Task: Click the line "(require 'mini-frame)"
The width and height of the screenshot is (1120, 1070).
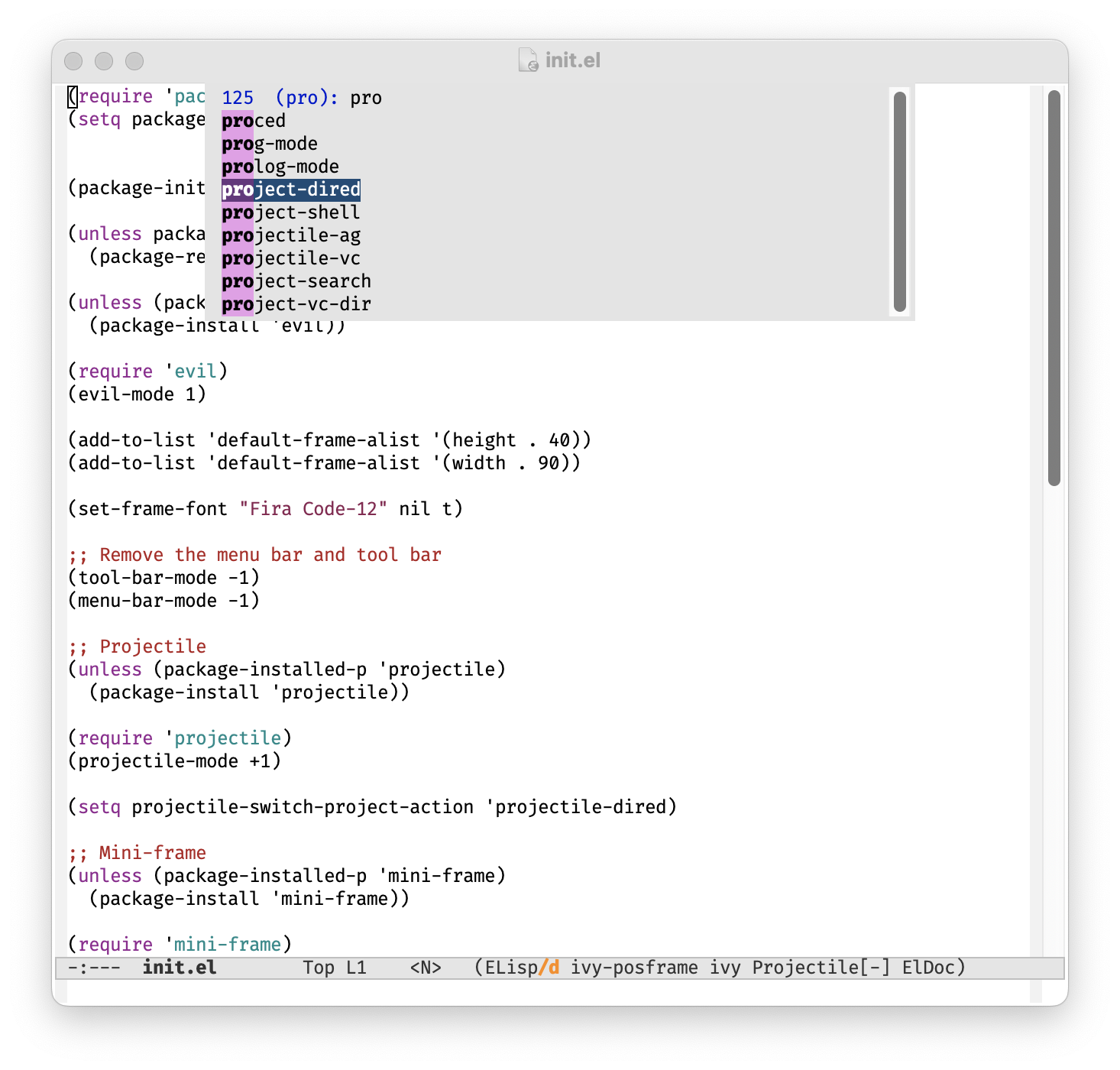Action: (x=180, y=945)
